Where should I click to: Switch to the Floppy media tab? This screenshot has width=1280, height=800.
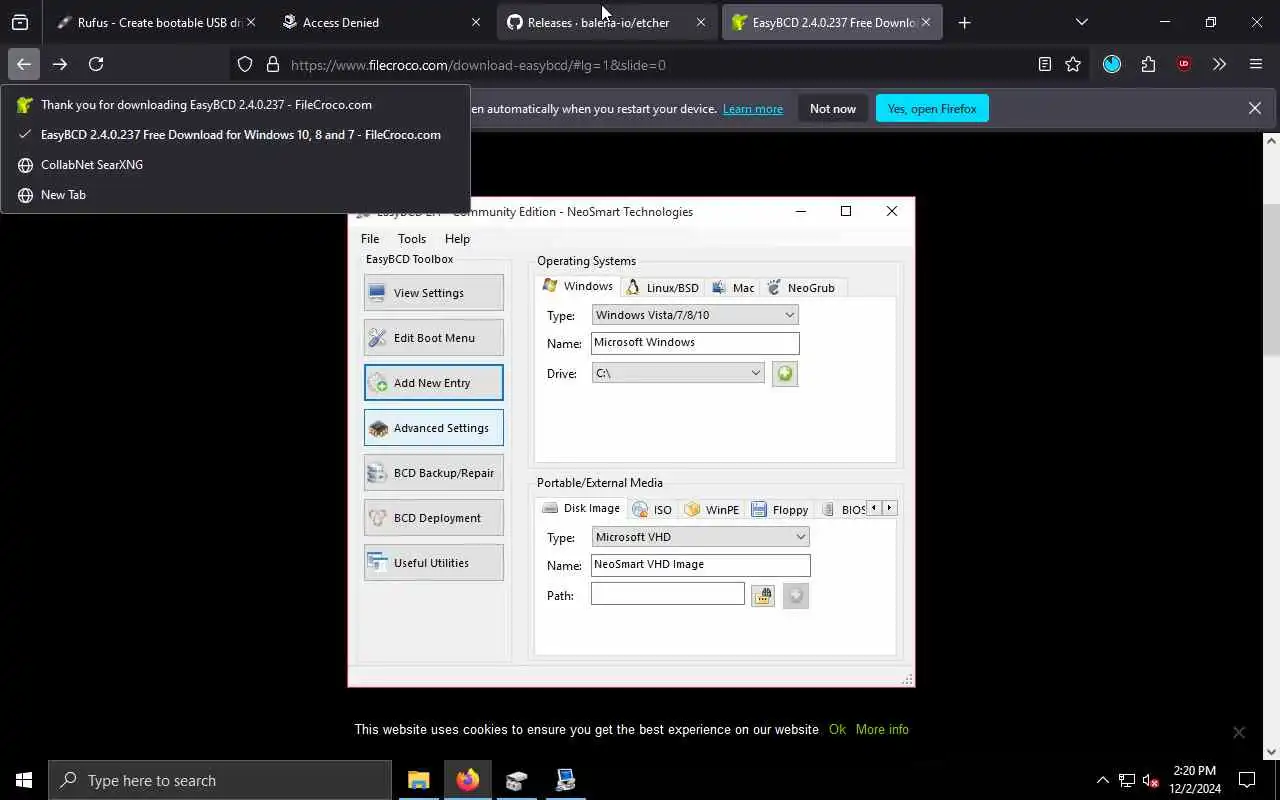[x=780, y=510]
